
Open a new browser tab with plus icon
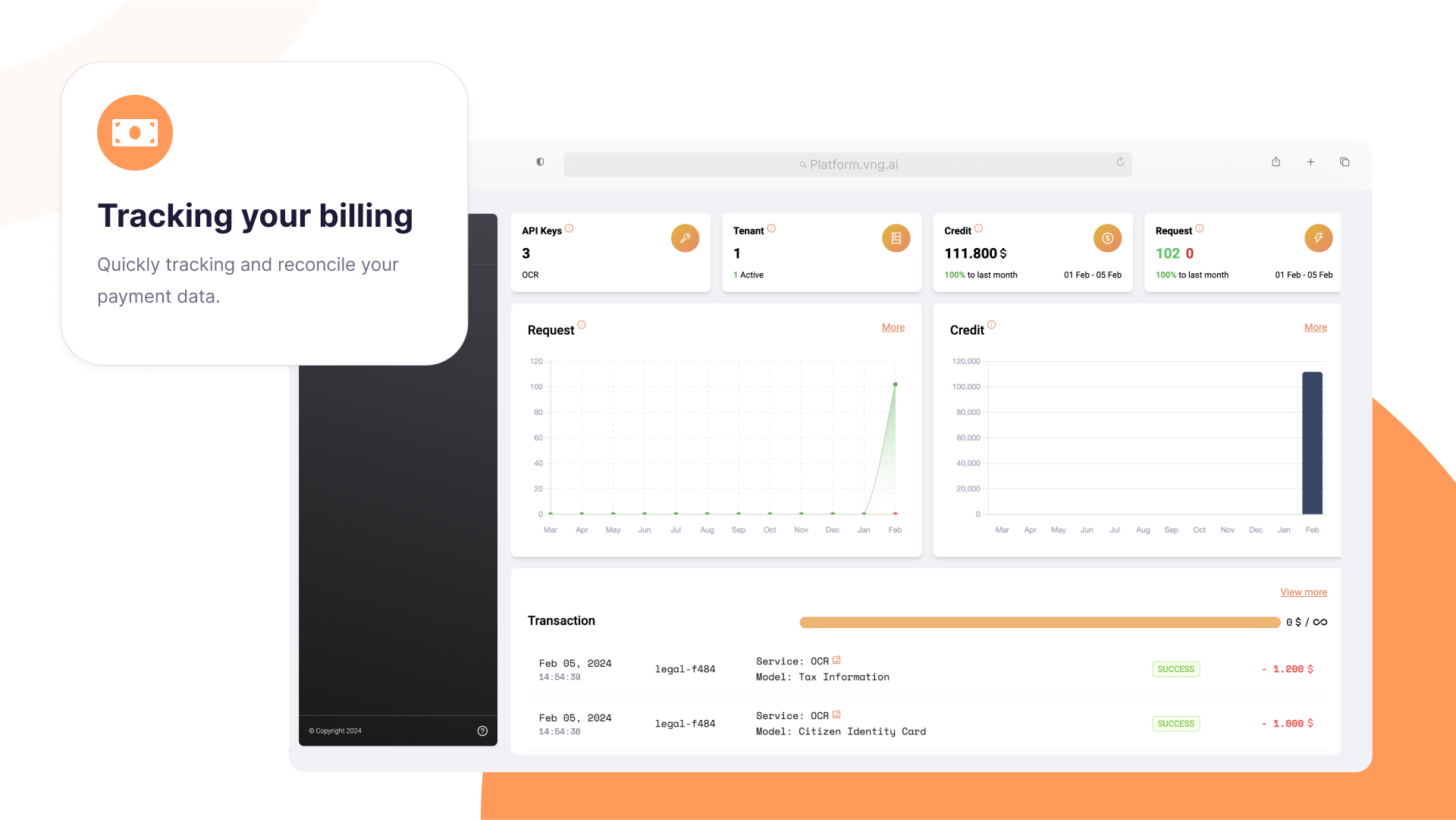pyautogui.click(x=1310, y=162)
